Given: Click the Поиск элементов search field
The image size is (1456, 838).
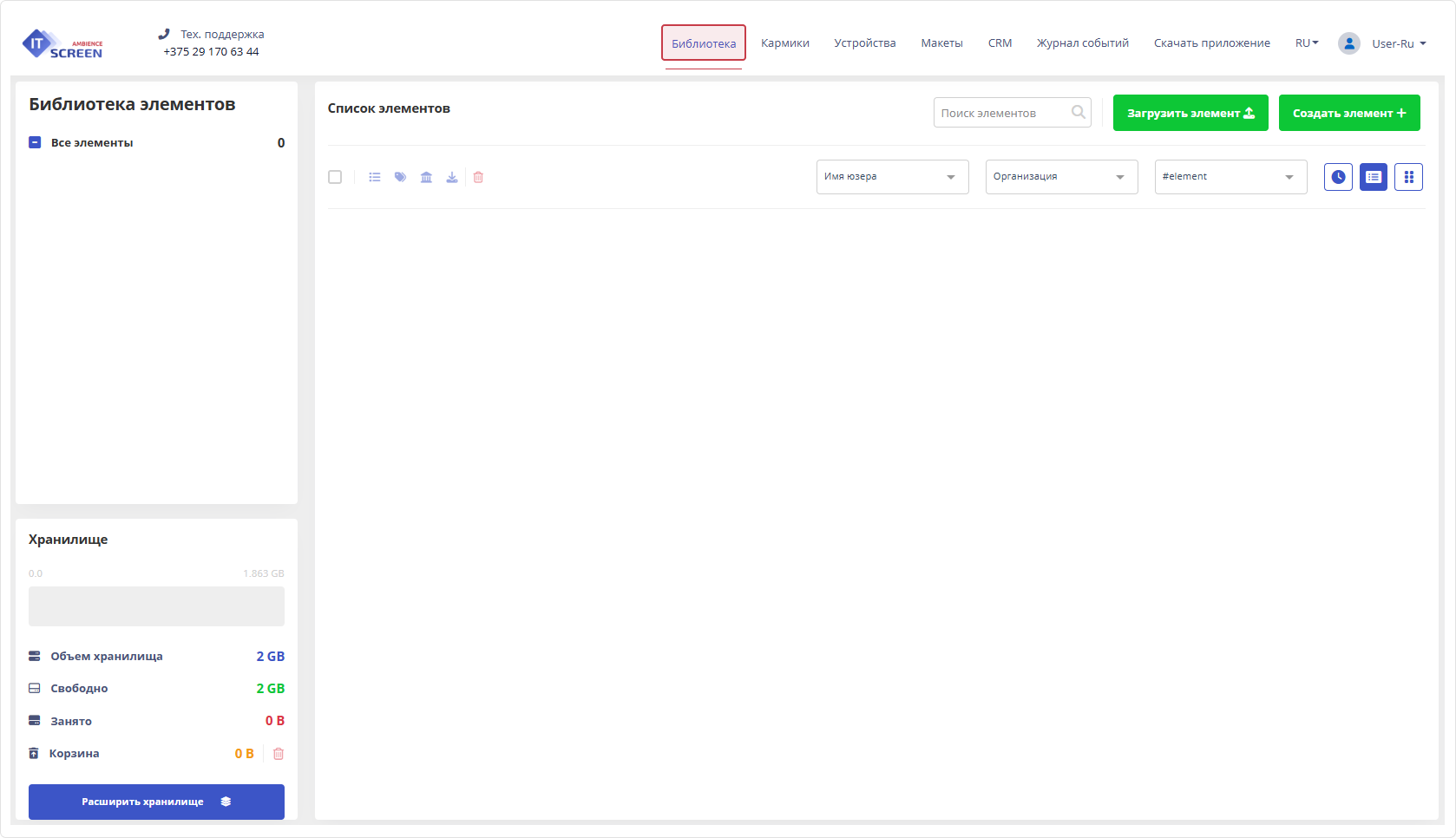Looking at the screenshot, I should [1002, 113].
